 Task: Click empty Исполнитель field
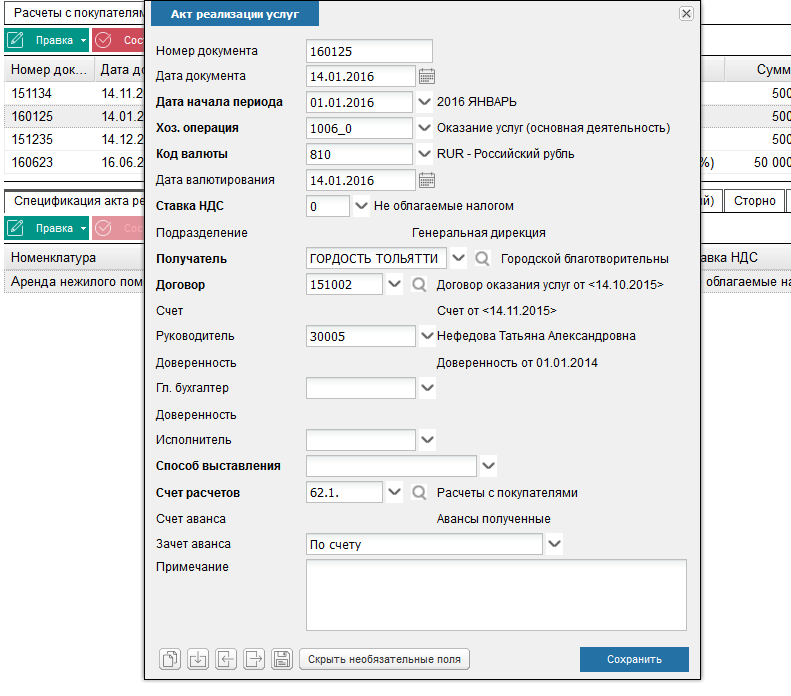(x=361, y=440)
